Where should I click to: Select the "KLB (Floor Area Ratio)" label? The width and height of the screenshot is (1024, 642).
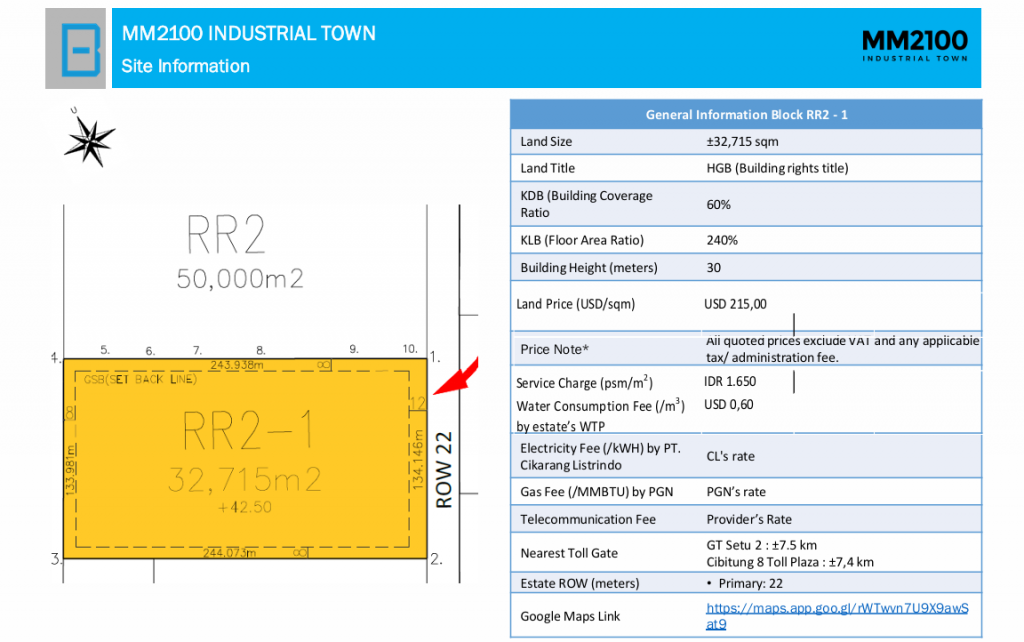582,240
